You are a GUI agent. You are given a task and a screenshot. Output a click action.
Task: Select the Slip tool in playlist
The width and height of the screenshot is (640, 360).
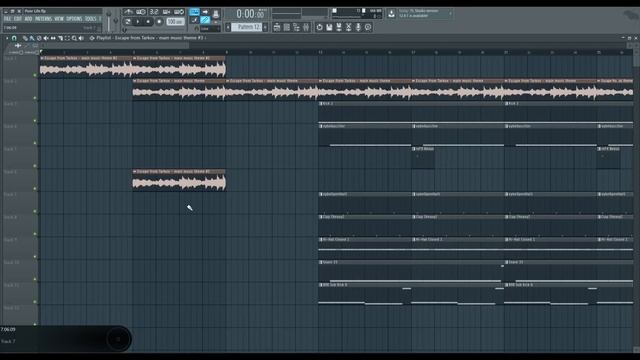click(53, 38)
